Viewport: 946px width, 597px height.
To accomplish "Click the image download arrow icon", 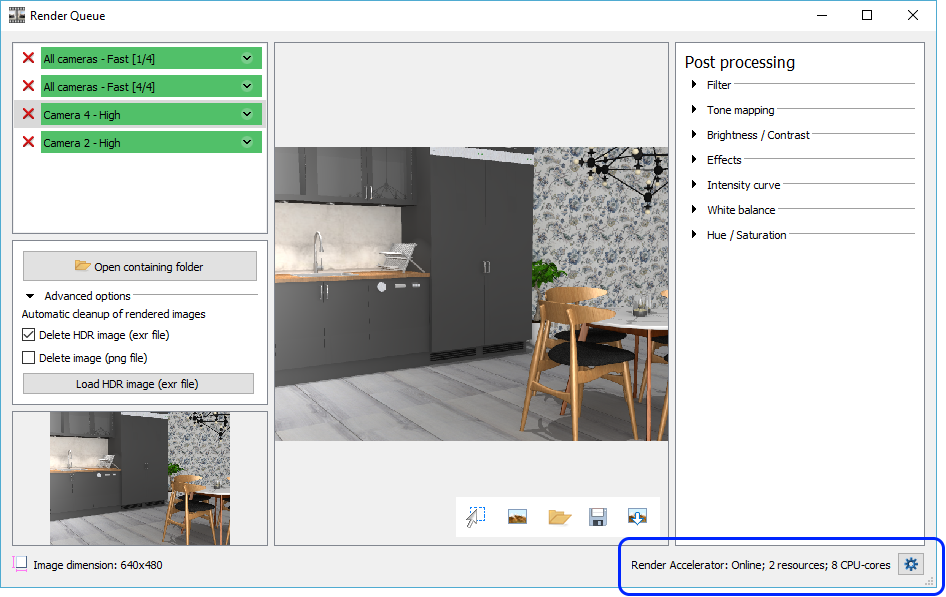I will tap(637, 517).
